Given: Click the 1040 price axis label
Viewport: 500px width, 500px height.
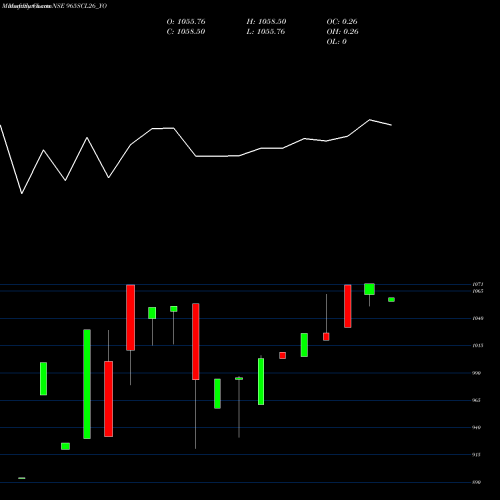Looking at the screenshot, I should pos(478,318).
